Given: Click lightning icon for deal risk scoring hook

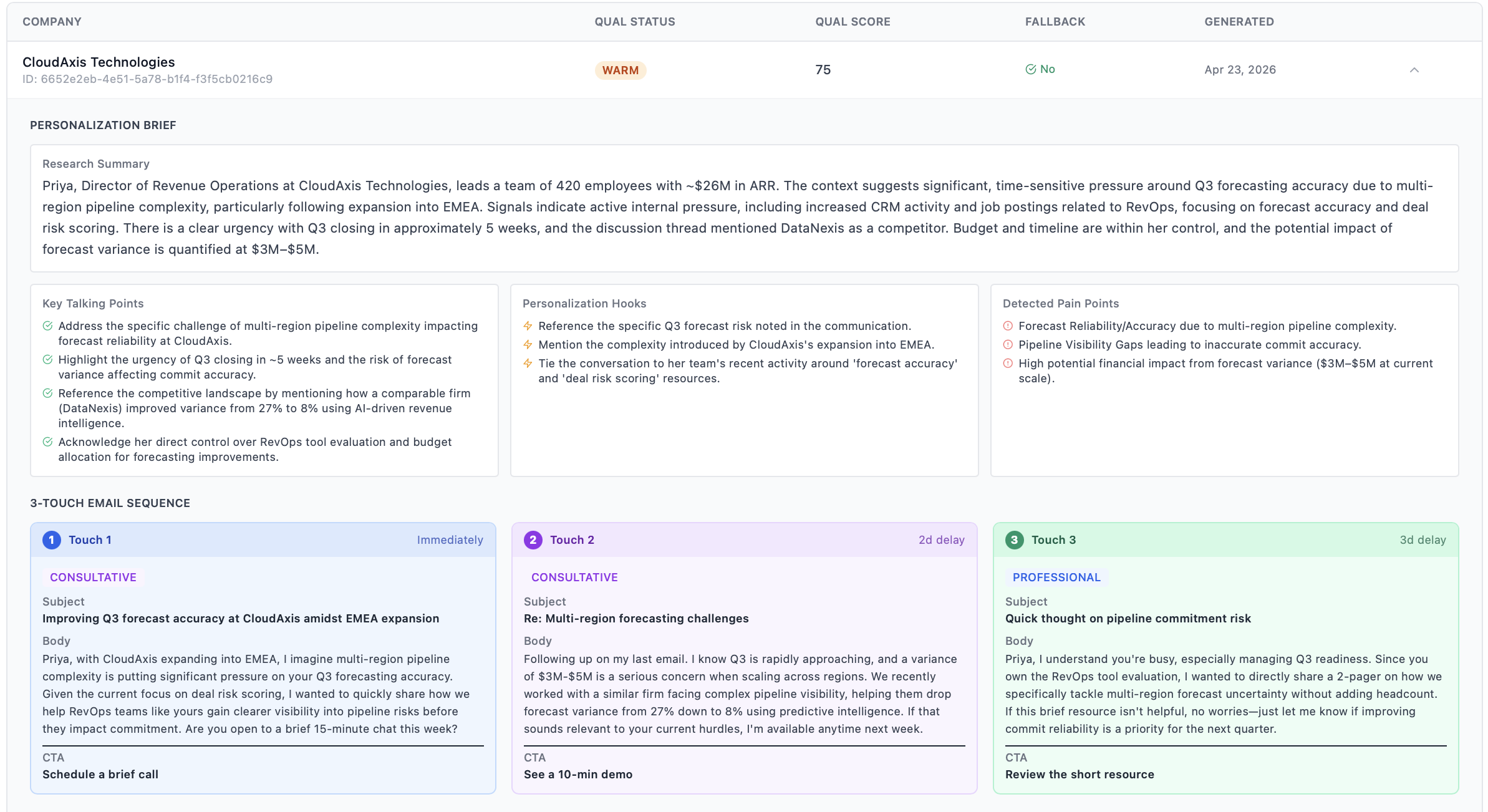Looking at the screenshot, I should [528, 364].
